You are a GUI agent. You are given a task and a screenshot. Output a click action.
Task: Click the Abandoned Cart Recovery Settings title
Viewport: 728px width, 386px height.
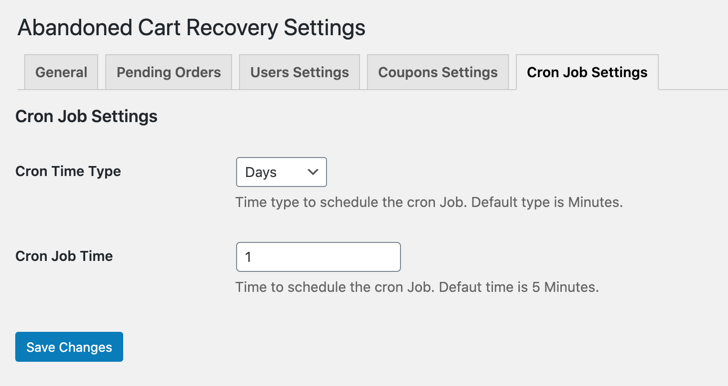coord(191,27)
